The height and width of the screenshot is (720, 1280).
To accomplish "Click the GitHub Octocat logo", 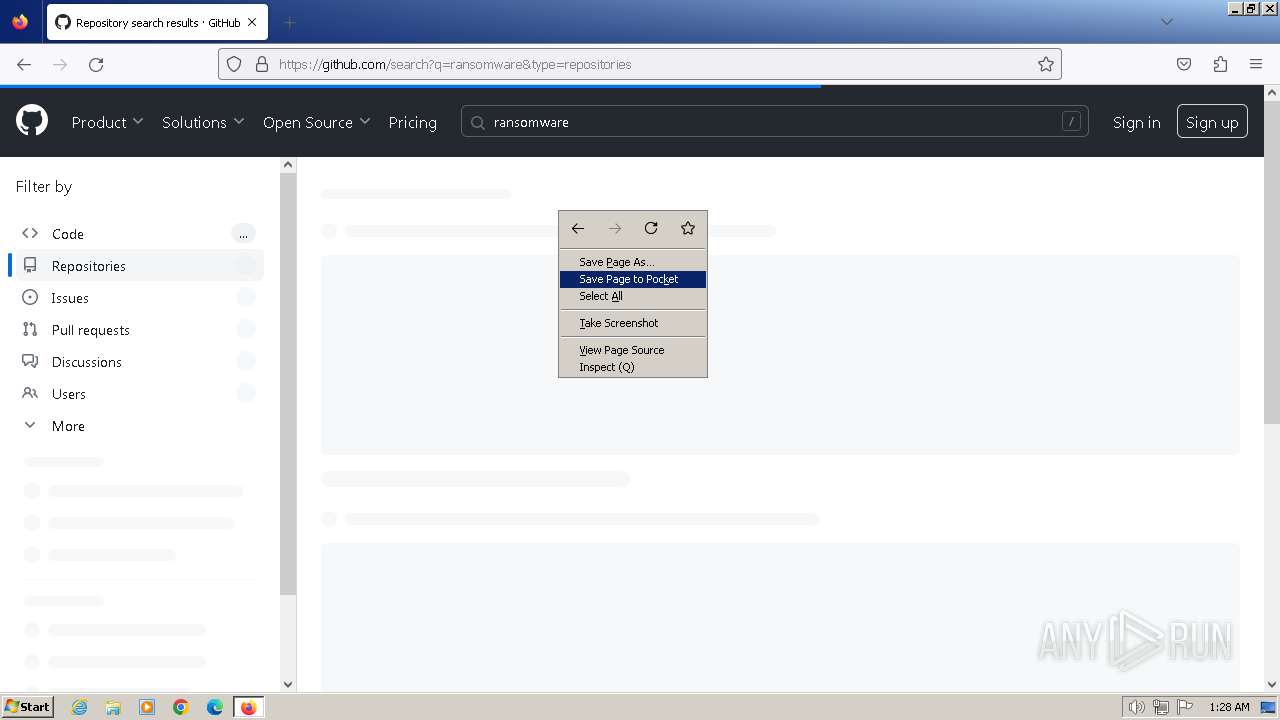I will [x=32, y=122].
